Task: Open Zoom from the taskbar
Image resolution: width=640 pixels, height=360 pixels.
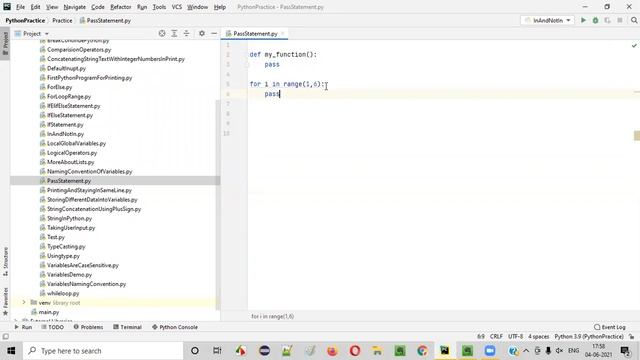Action: tap(490, 351)
